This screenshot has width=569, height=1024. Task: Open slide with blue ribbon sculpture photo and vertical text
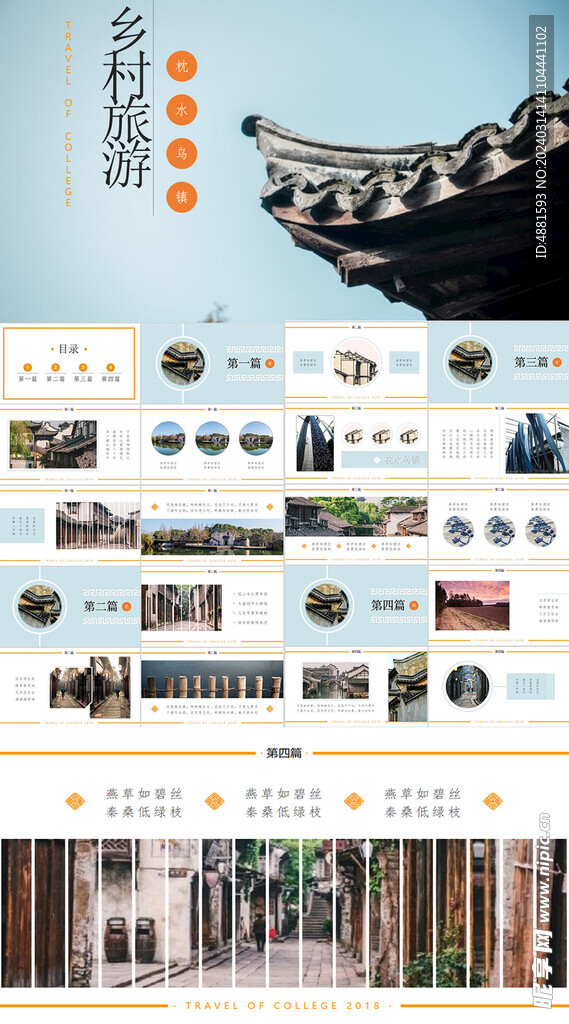tap(499, 444)
